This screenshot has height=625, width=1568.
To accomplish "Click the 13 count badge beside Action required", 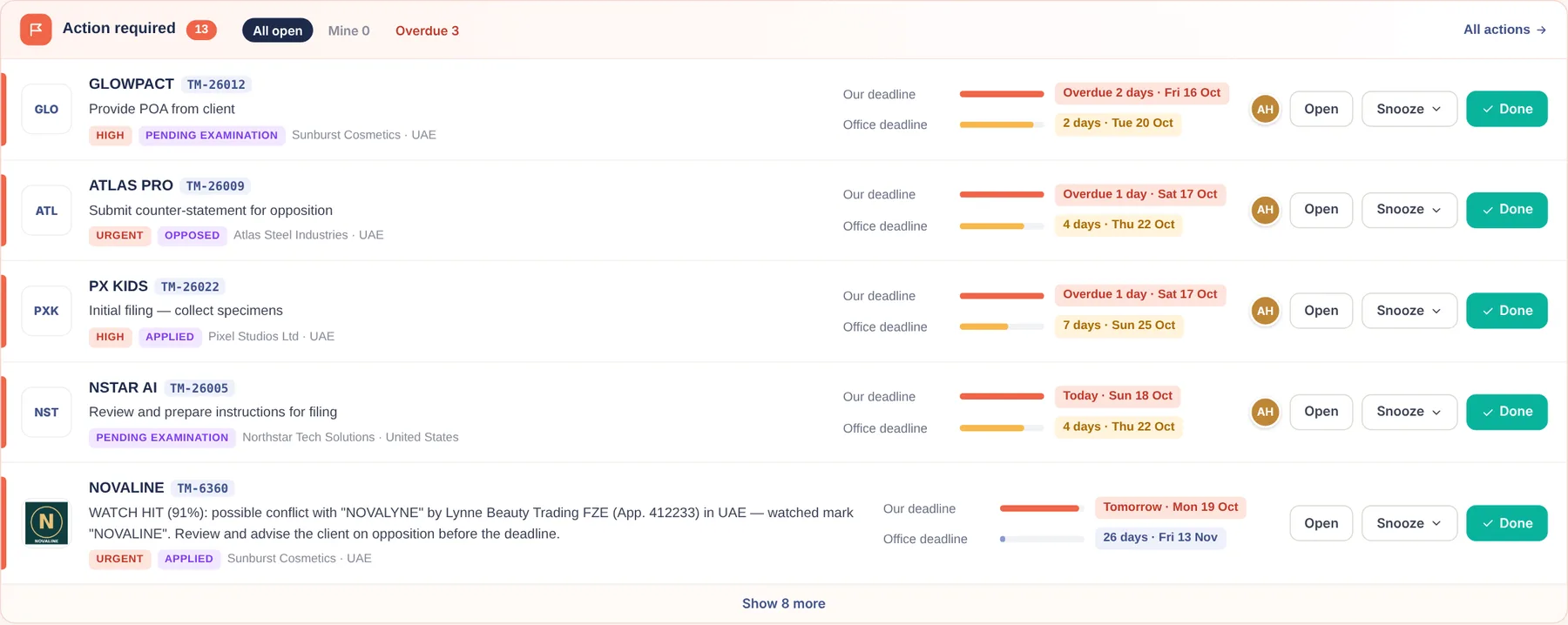I will pos(201,30).
